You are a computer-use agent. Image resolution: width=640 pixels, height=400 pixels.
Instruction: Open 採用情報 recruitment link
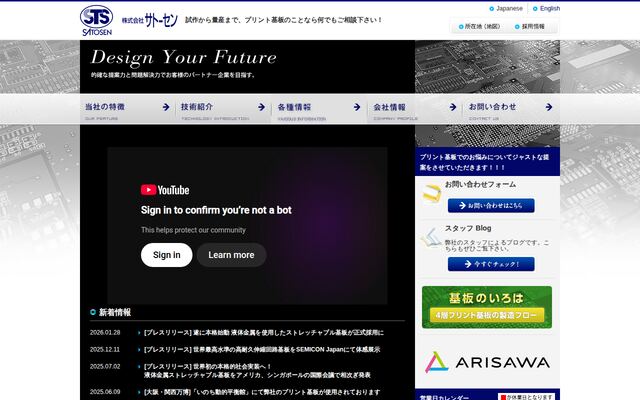[530, 27]
